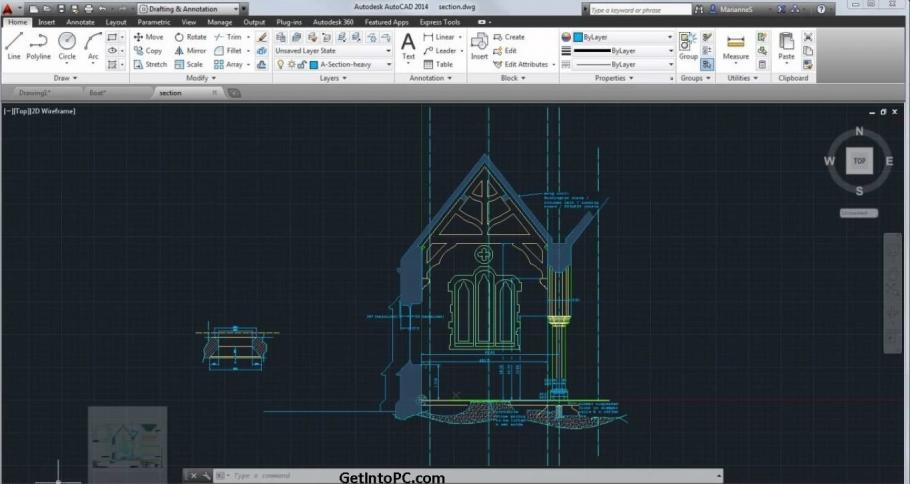
Task: Click the Cut icon in Clipboard panel
Action: pos(808,37)
